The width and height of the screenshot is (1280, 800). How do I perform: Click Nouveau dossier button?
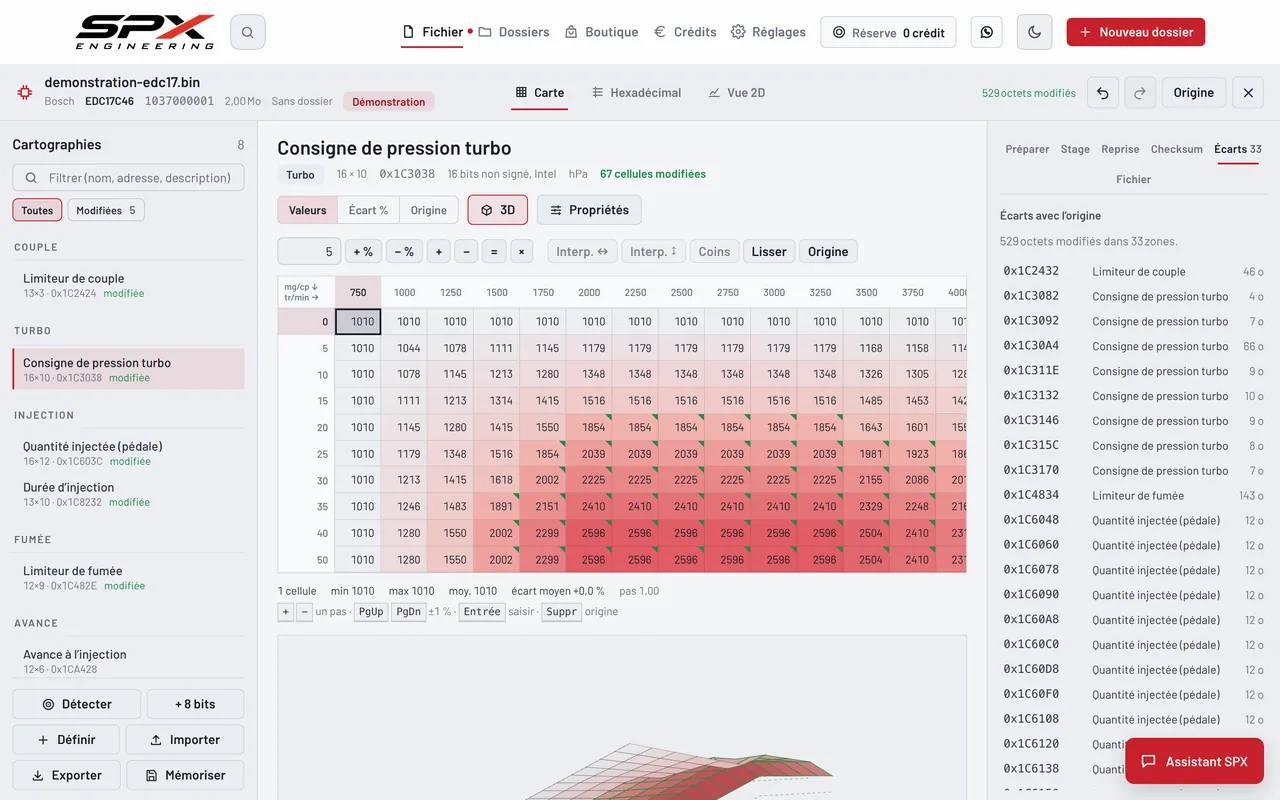[x=1136, y=32]
